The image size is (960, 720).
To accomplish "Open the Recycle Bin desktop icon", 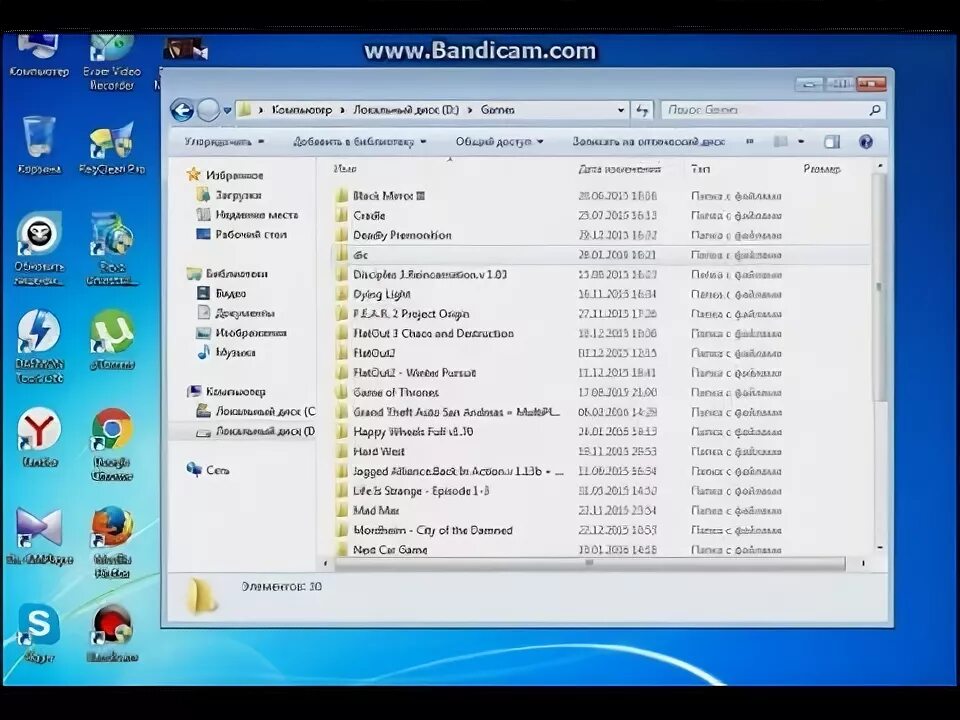I will point(39,144).
